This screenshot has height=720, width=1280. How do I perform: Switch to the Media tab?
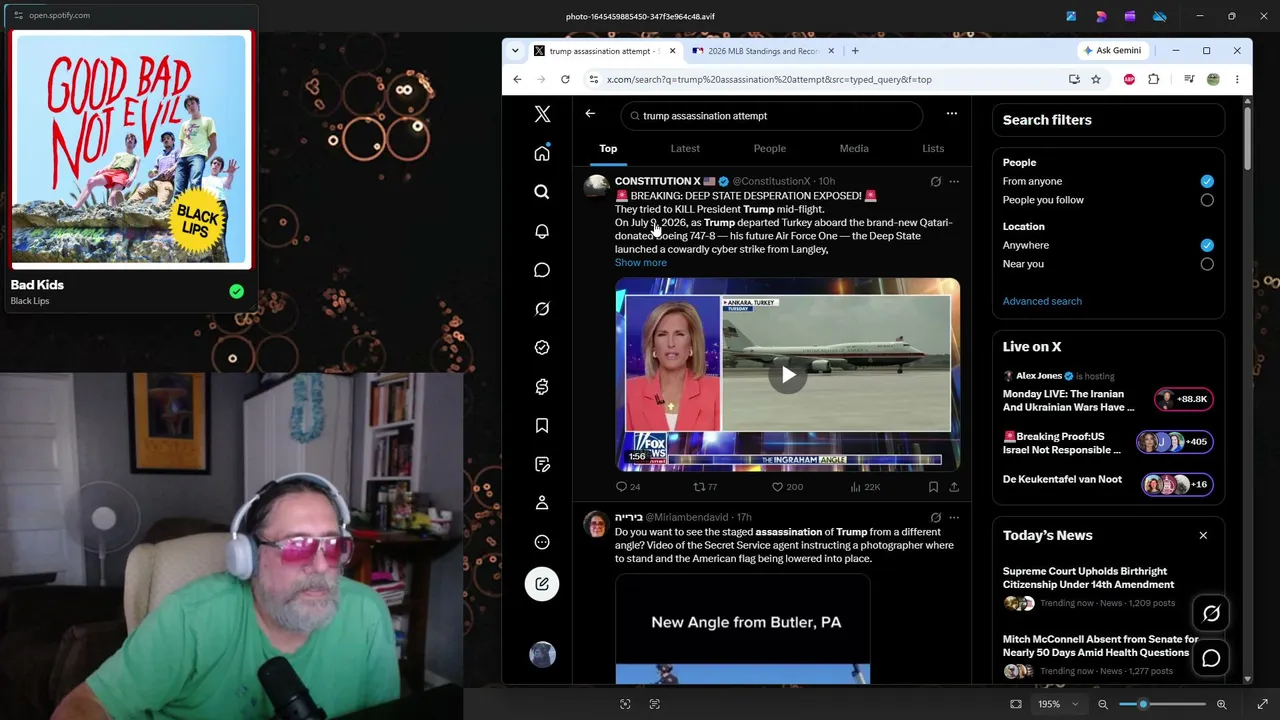(x=854, y=148)
